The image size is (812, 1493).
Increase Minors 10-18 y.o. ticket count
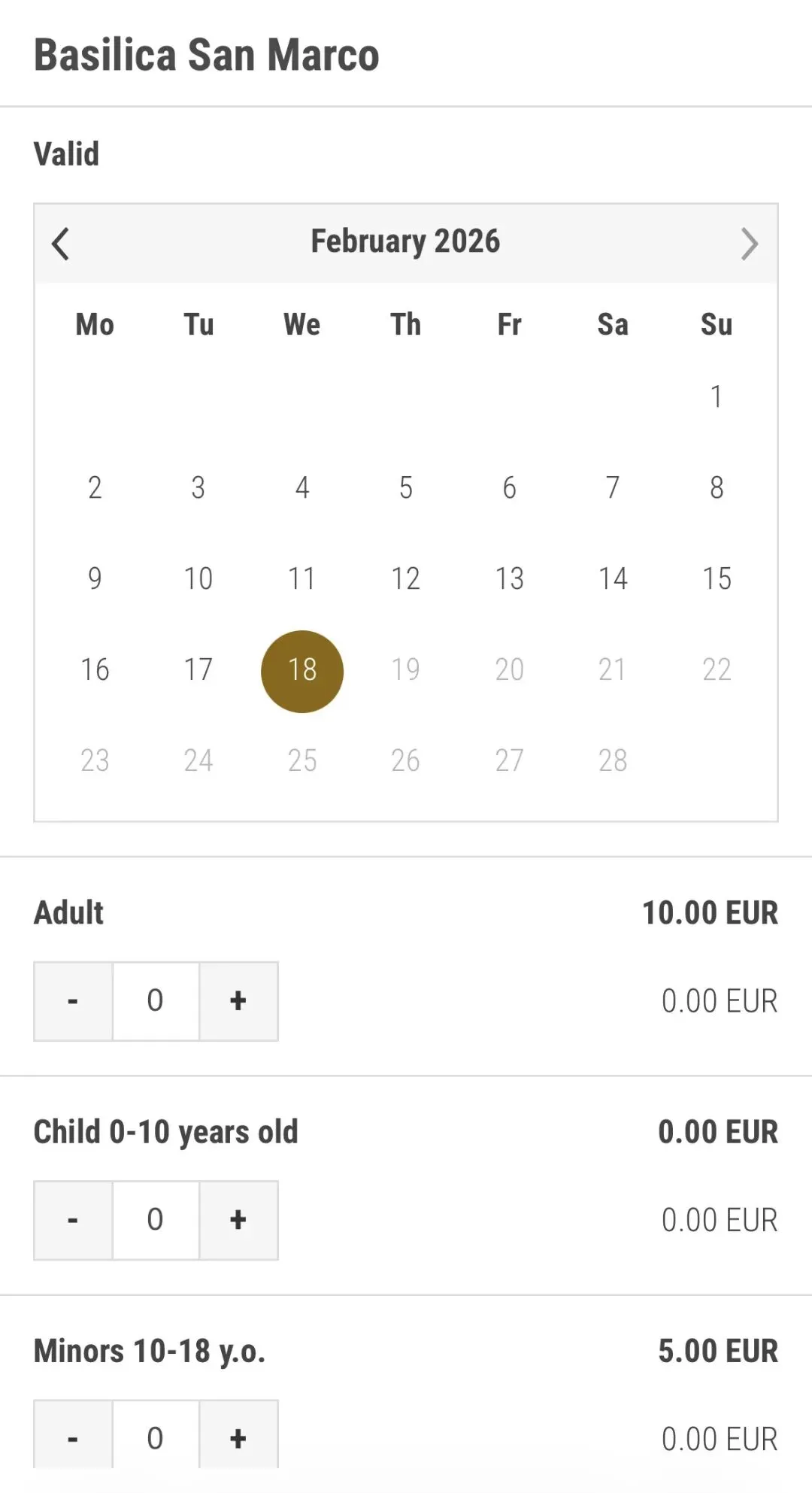tap(238, 1437)
